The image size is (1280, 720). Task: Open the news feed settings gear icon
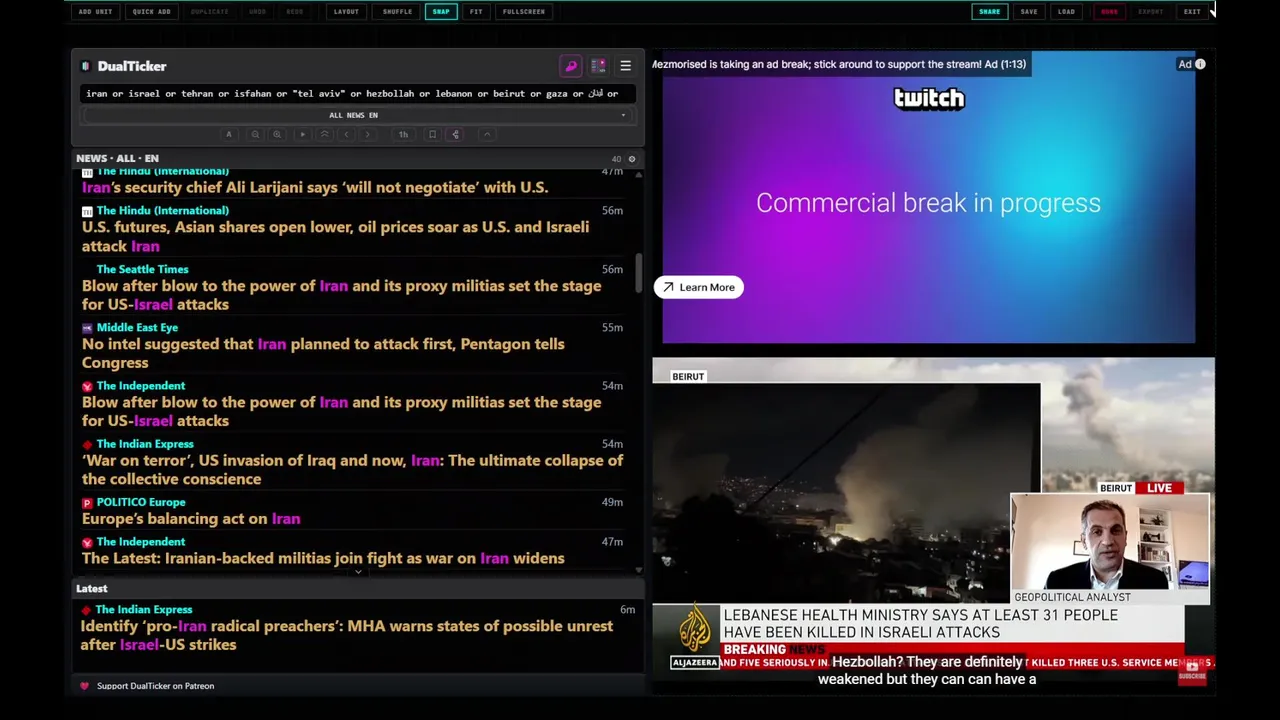click(x=631, y=159)
